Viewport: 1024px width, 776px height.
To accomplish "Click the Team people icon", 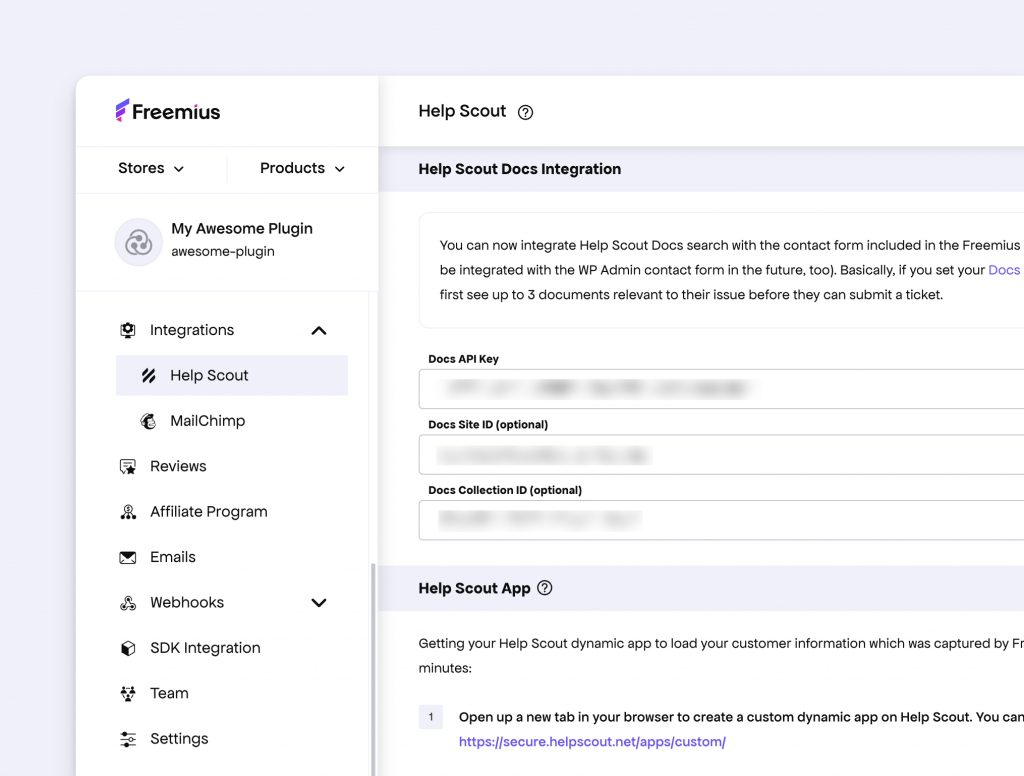I will click(128, 694).
